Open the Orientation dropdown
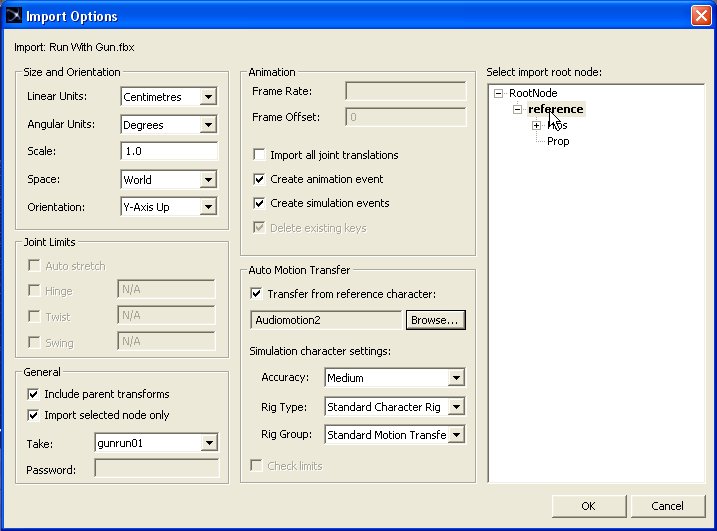The image size is (717, 531). (208, 207)
